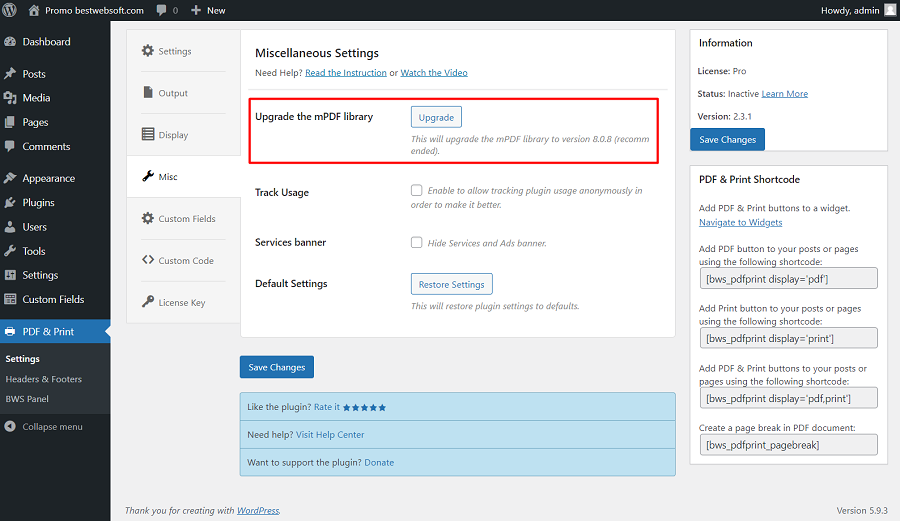
Task: Click Save Changes in the Information box
Action: 727,139
